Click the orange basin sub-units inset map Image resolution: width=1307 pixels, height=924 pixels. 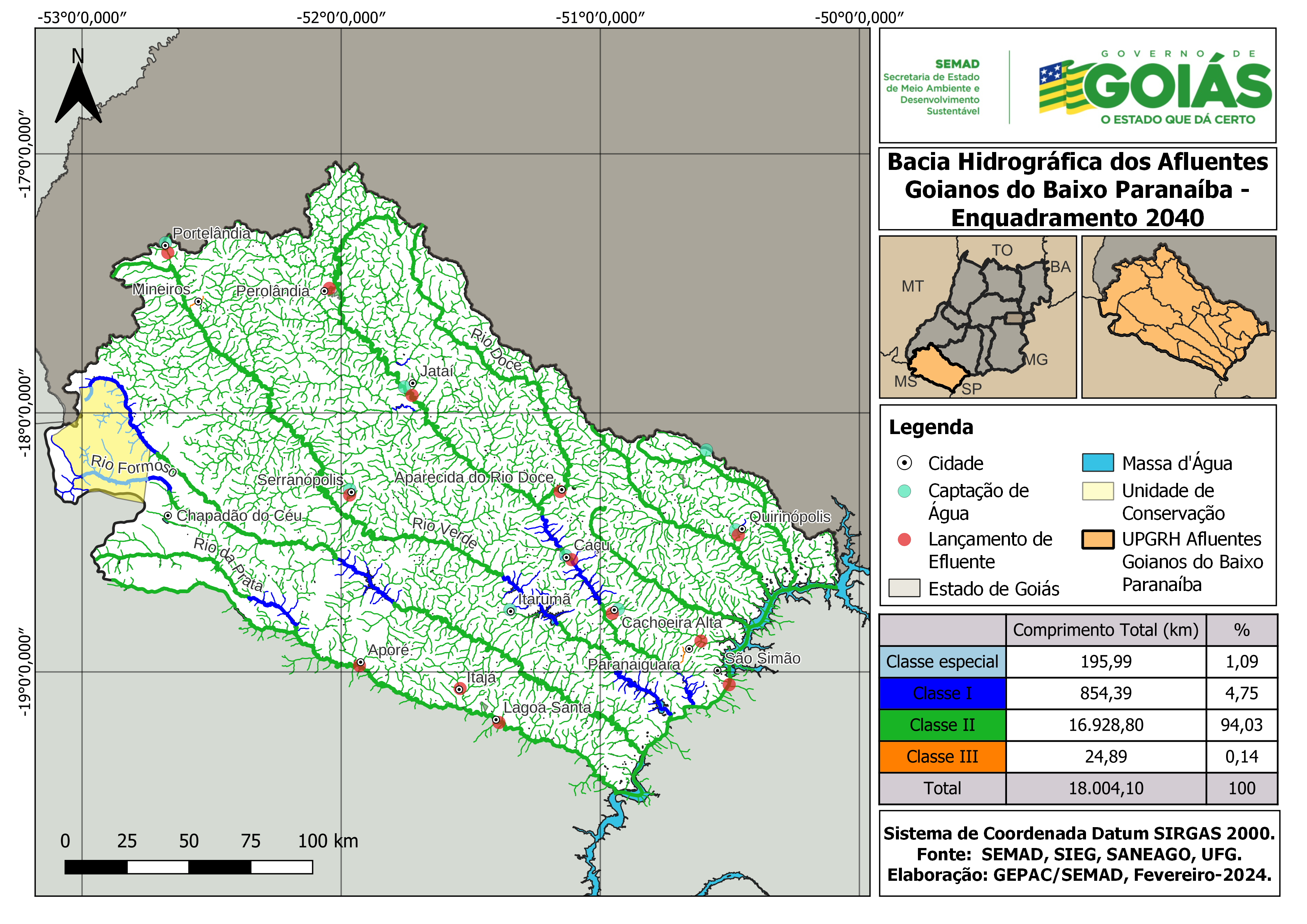1178,317
